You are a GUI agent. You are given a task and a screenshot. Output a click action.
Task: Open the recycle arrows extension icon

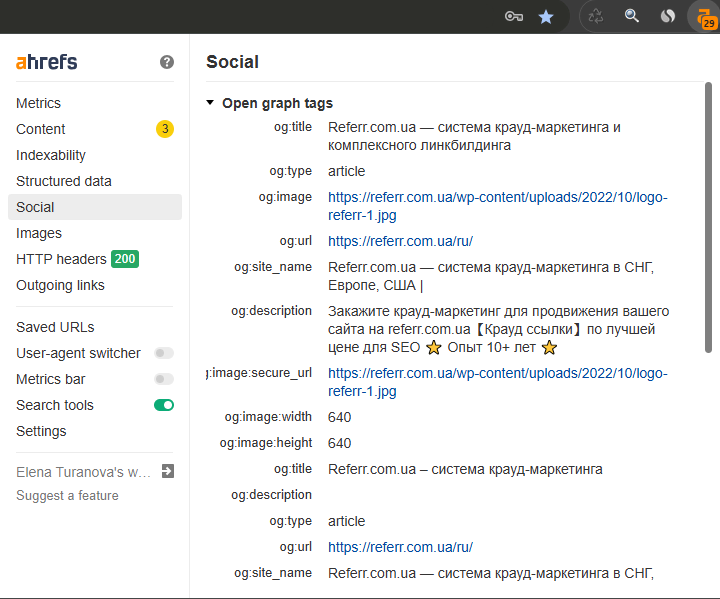pos(597,16)
